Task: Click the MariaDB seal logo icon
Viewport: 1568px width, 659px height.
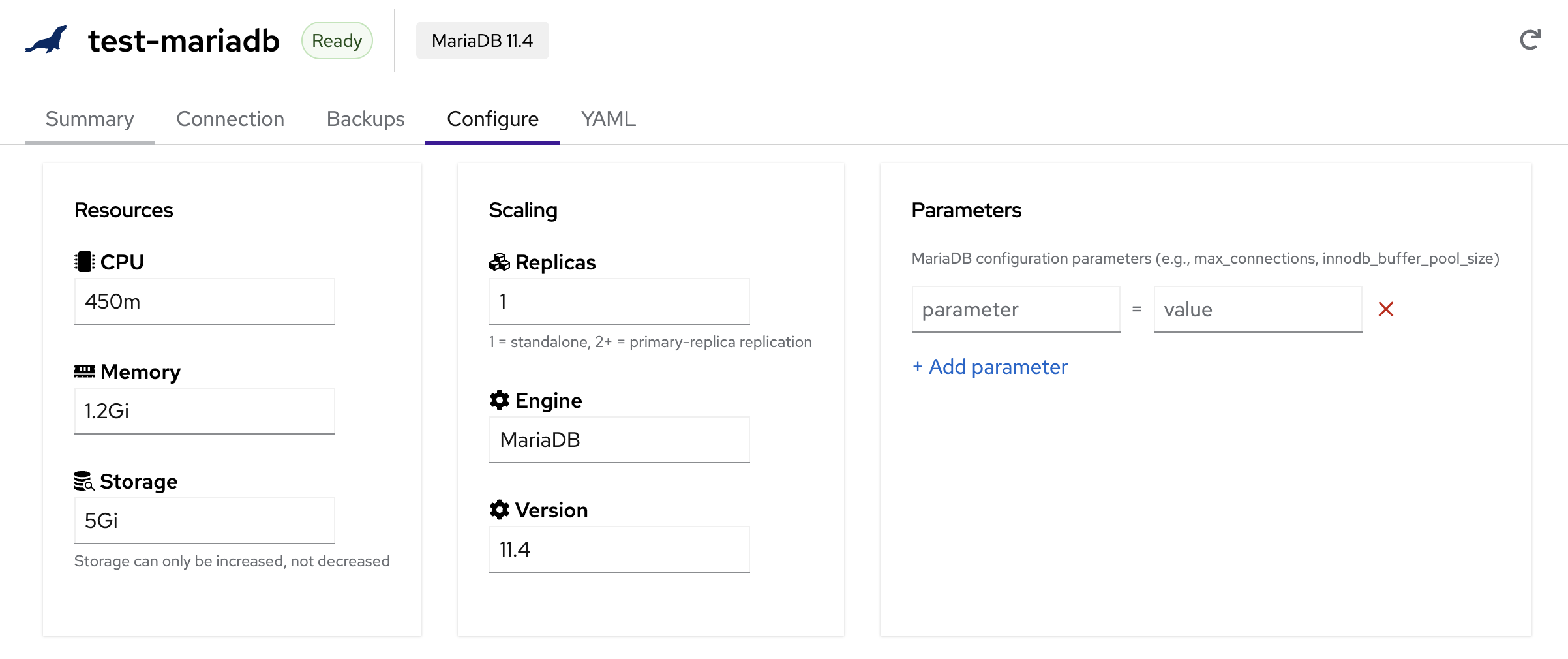Action: click(x=46, y=40)
